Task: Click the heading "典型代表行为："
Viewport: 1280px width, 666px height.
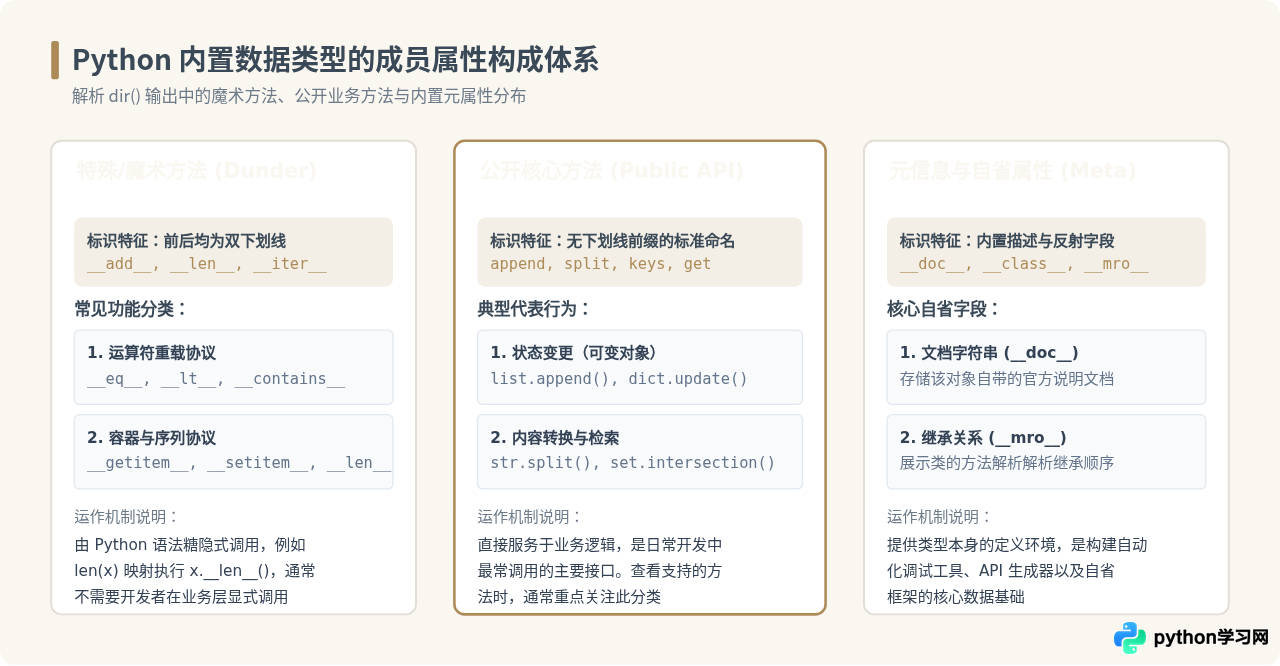Action: [x=535, y=309]
